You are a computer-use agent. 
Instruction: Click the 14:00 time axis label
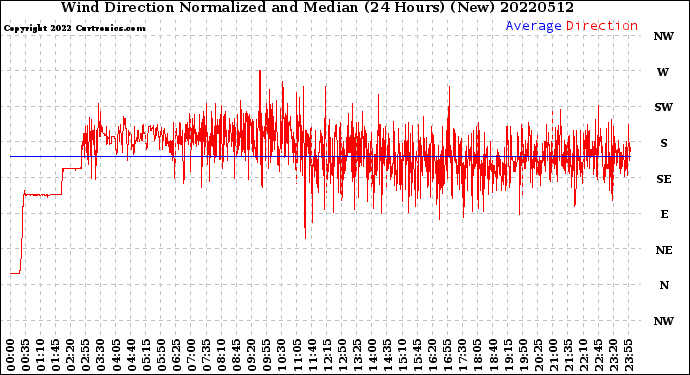coord(372,355)
